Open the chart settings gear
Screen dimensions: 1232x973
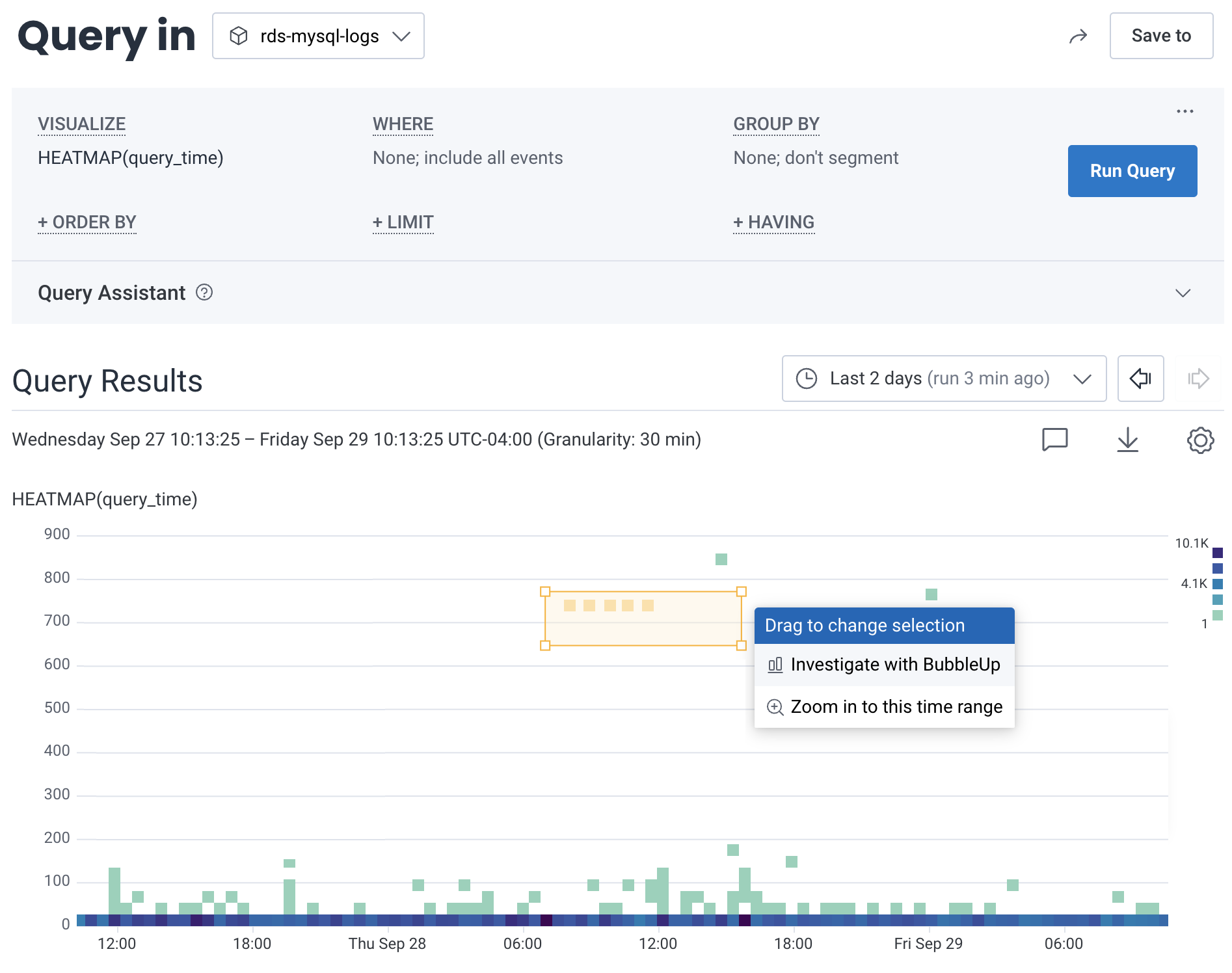coord(1201,439)
